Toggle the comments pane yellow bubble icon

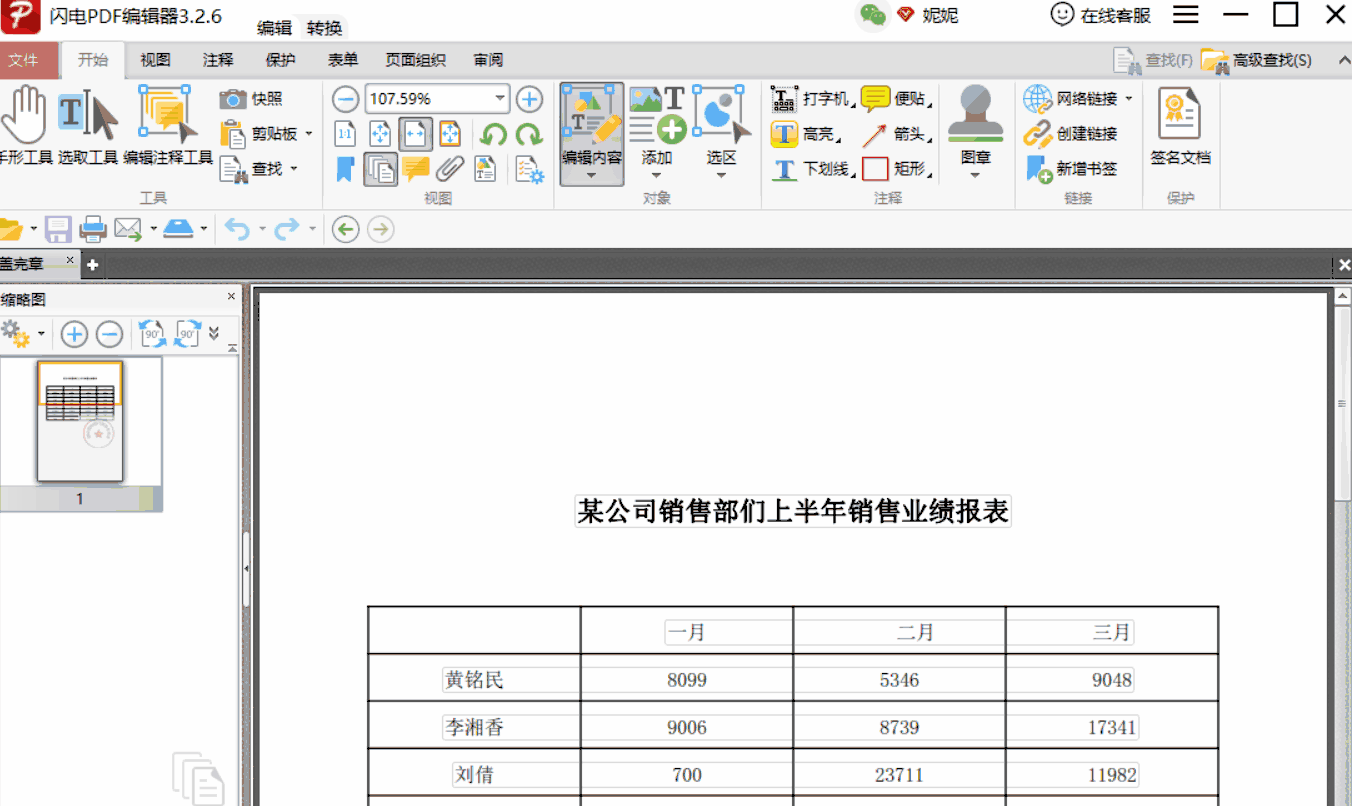(415, 169)
